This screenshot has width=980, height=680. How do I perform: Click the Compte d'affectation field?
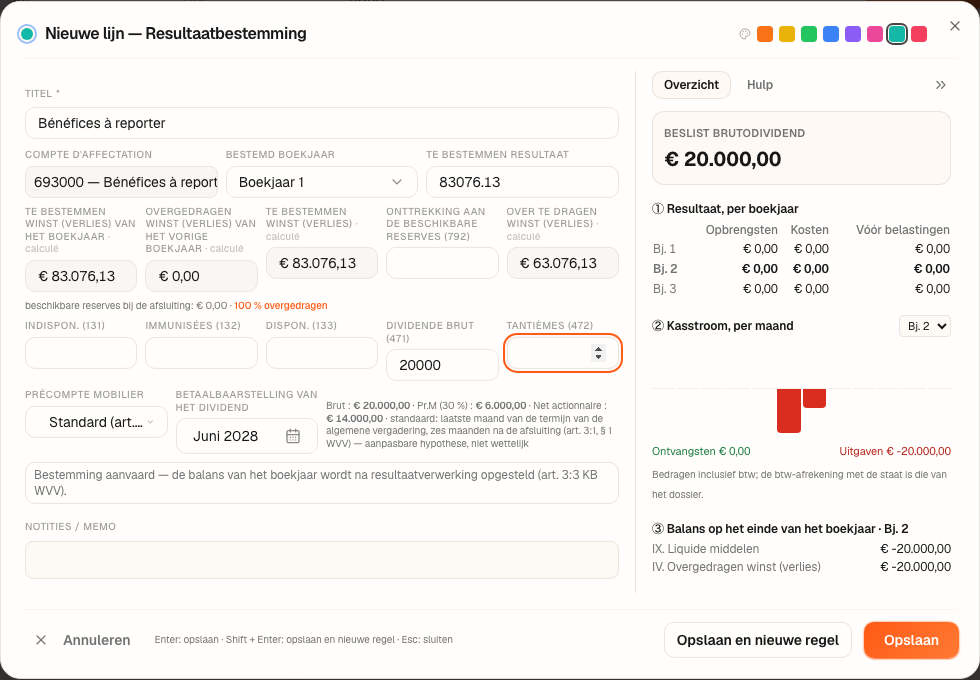coord(121,182)
